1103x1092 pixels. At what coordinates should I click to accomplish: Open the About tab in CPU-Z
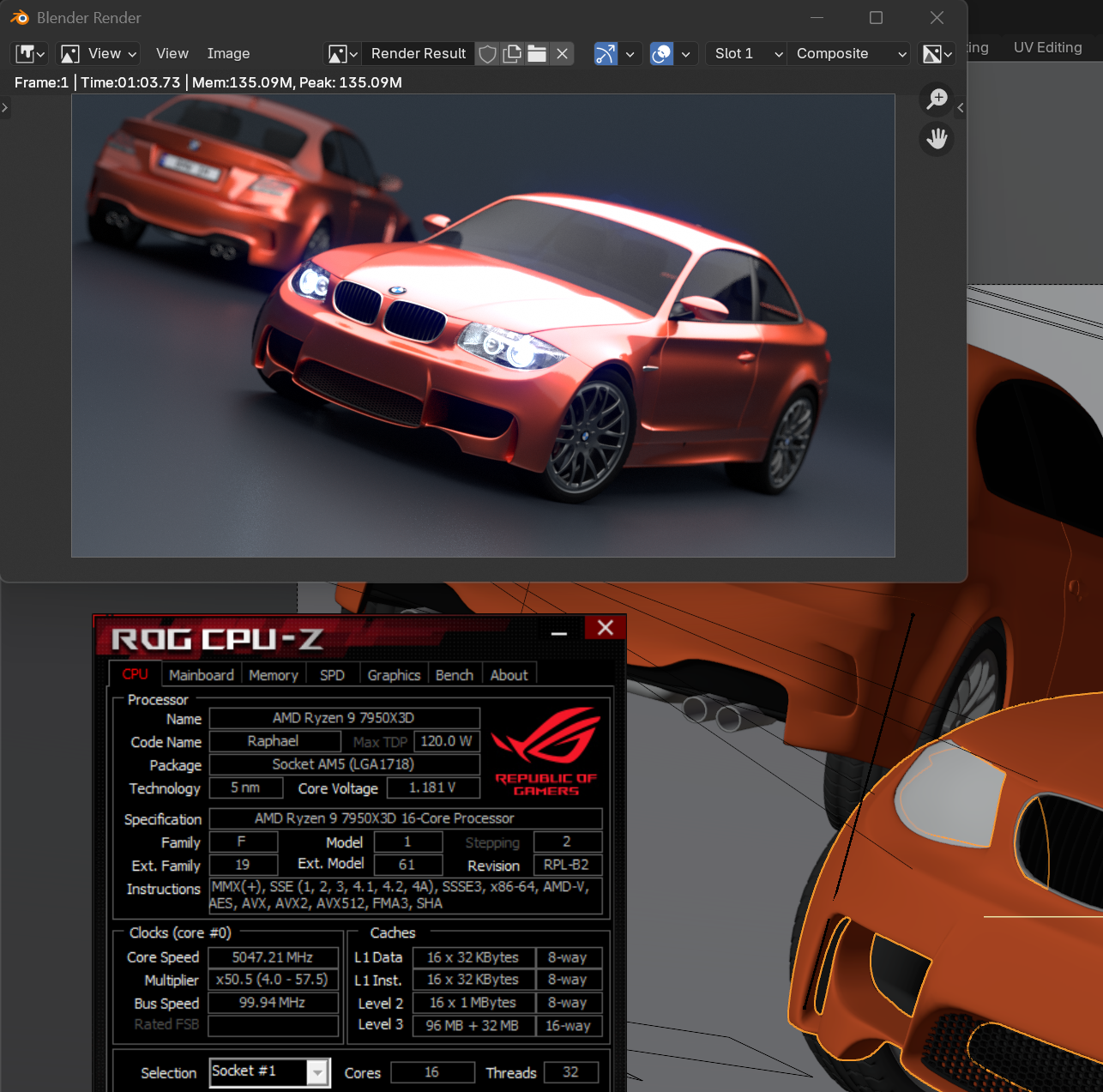click(509, 675)
